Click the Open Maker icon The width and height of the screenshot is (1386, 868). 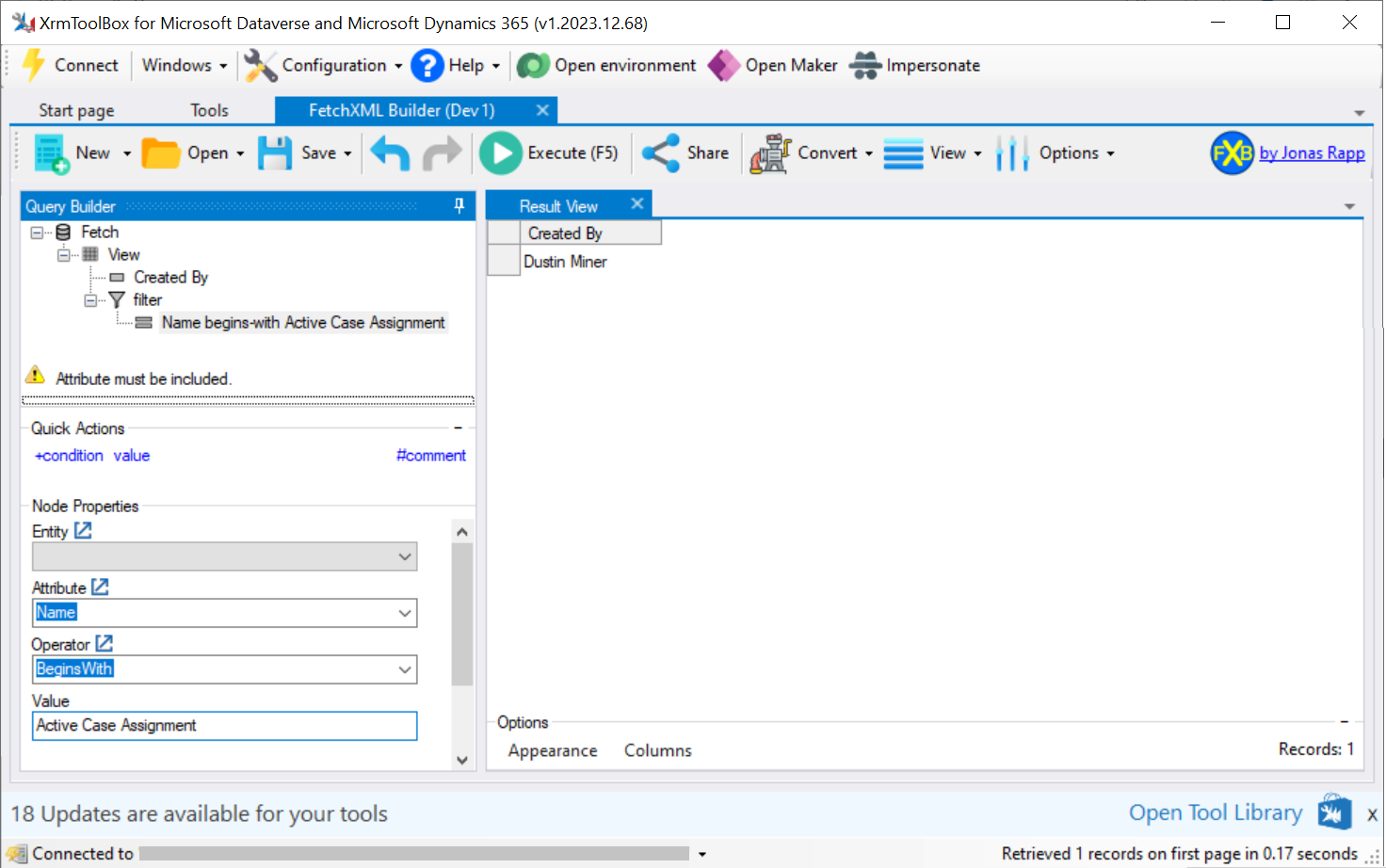click(x=723, y=66)
